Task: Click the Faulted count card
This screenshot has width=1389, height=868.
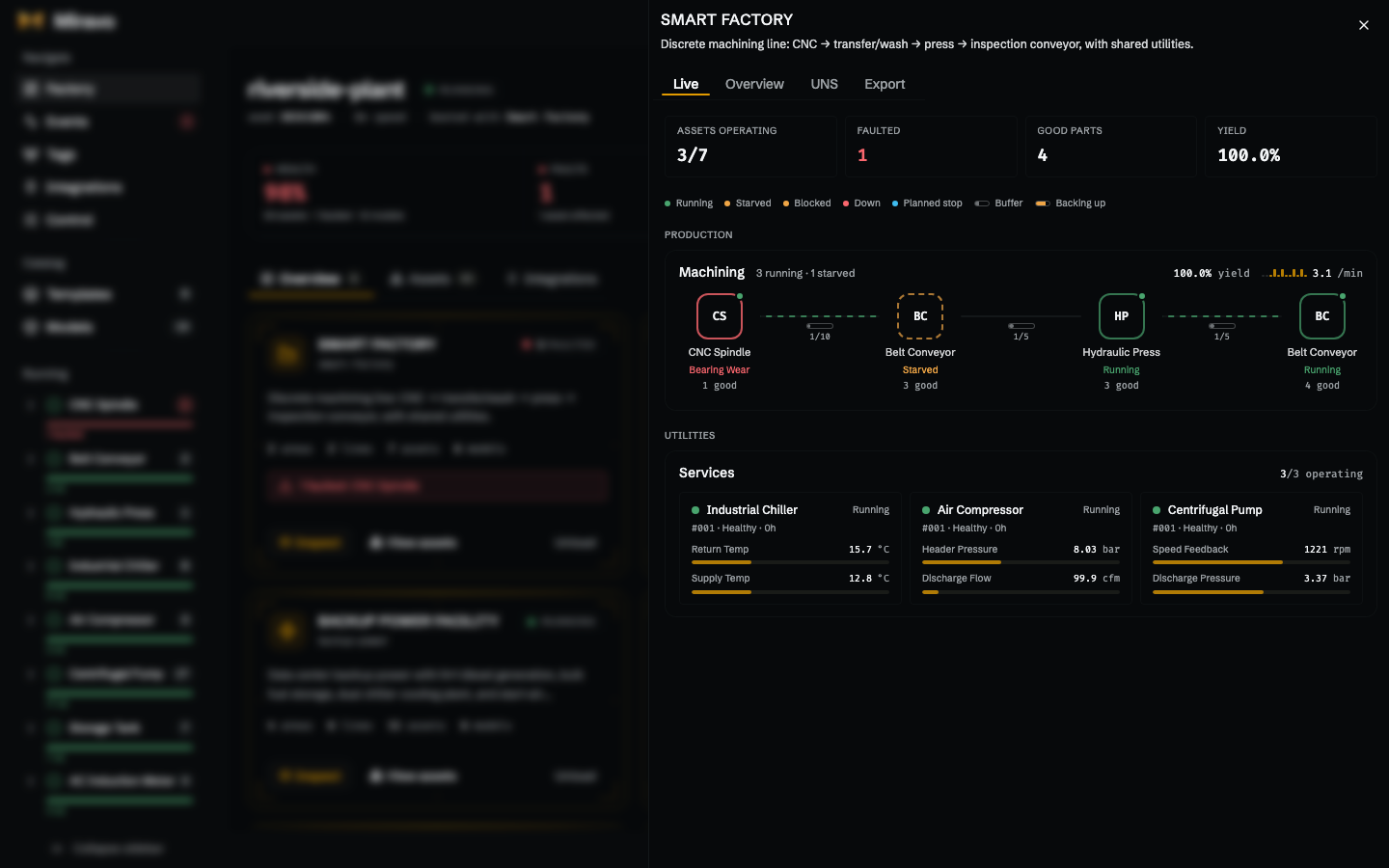Action: [931, 147]
